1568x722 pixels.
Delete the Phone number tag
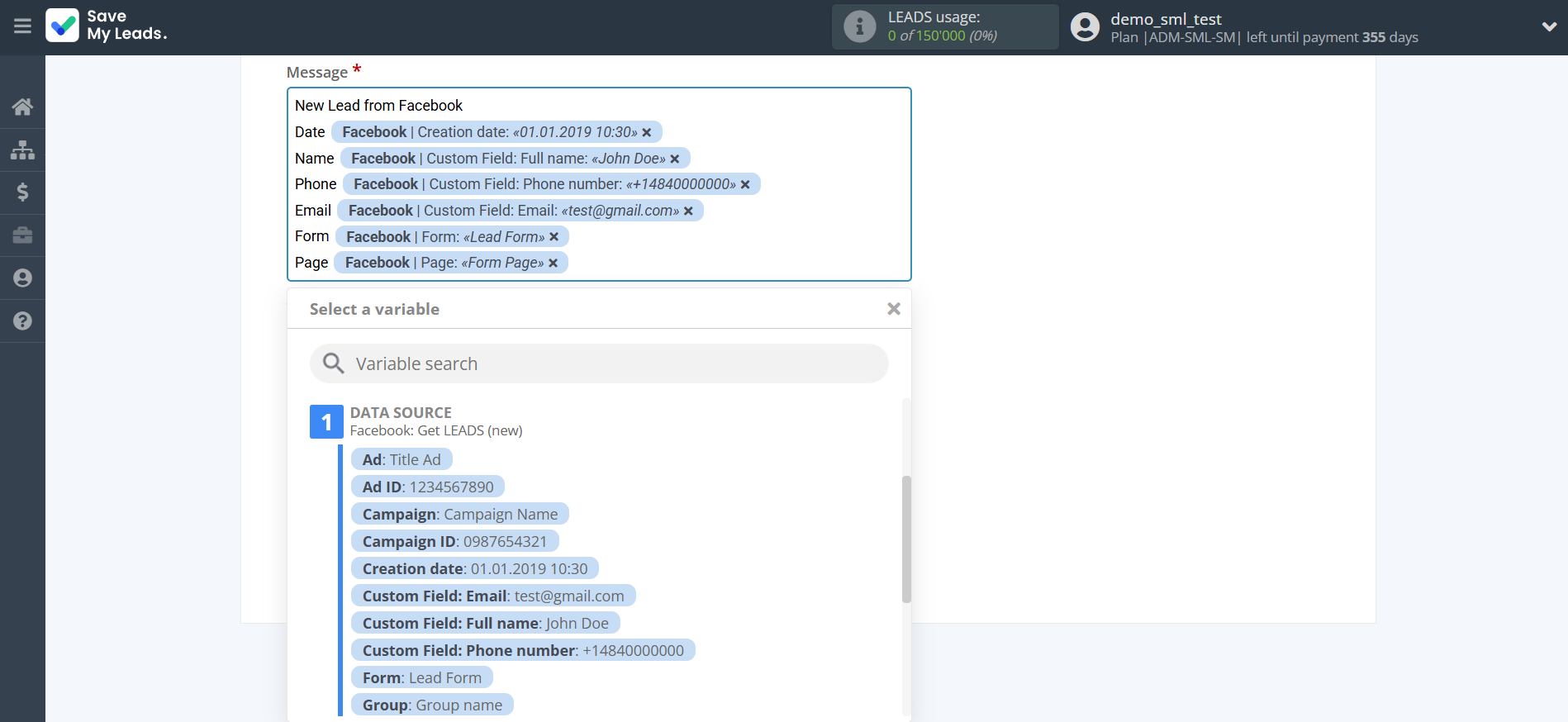(745, 184)
